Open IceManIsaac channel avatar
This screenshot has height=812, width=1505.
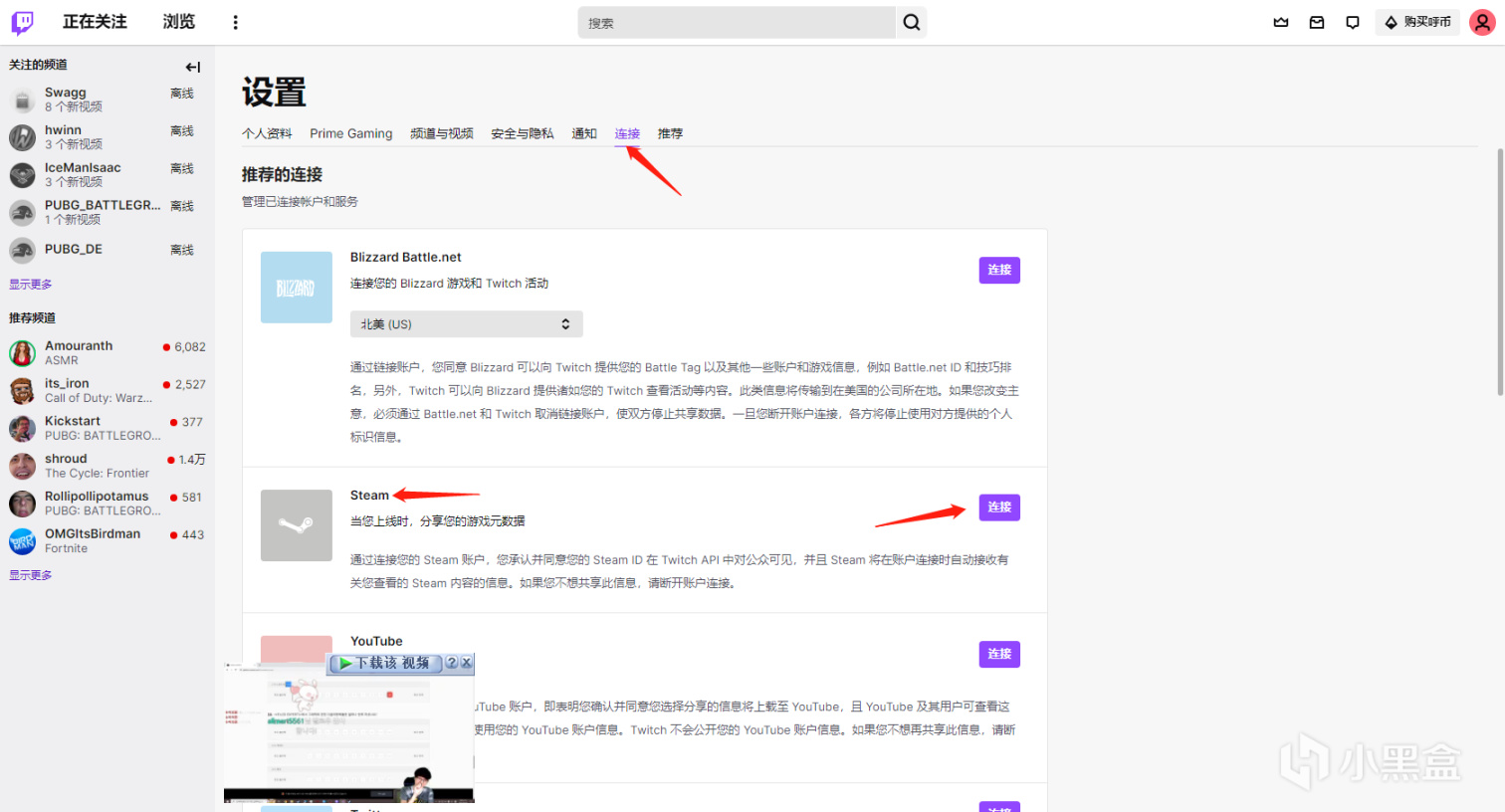point(23,175)
